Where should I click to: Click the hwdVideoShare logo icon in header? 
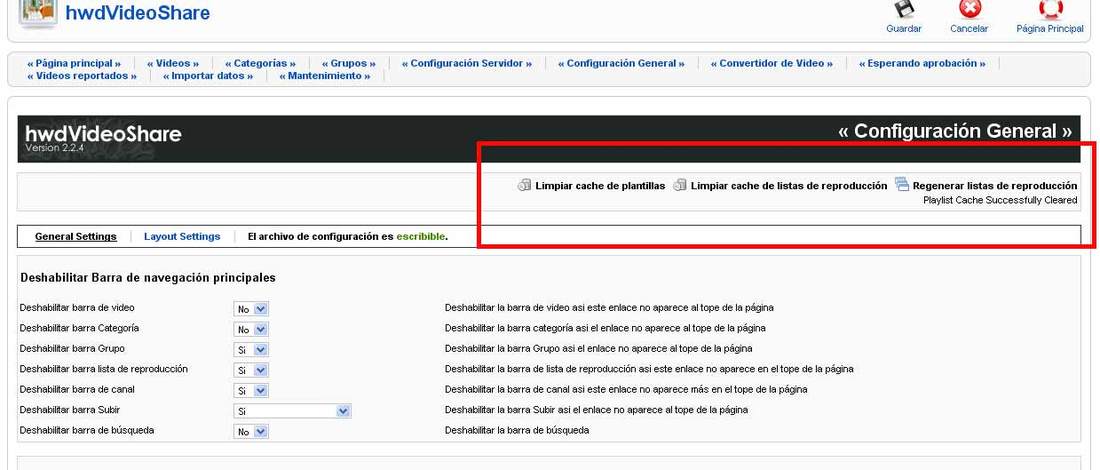[38, 13]
